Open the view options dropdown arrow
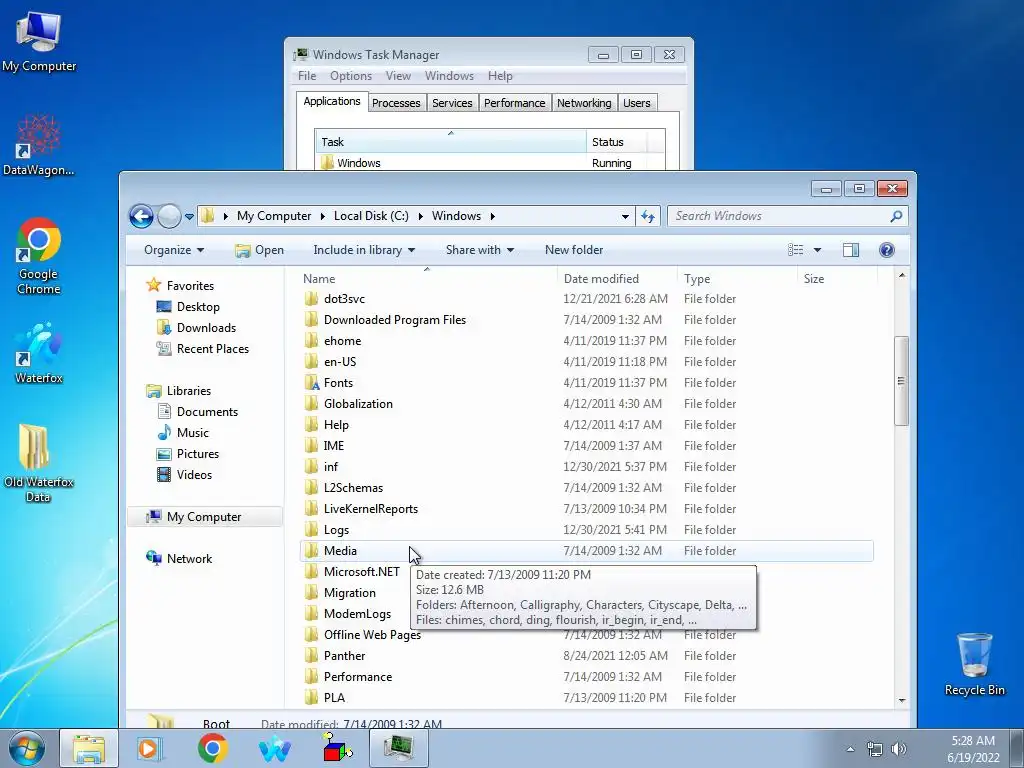Image resolution: width=1024 pixels, height=768 pixels. click(817, 250)
